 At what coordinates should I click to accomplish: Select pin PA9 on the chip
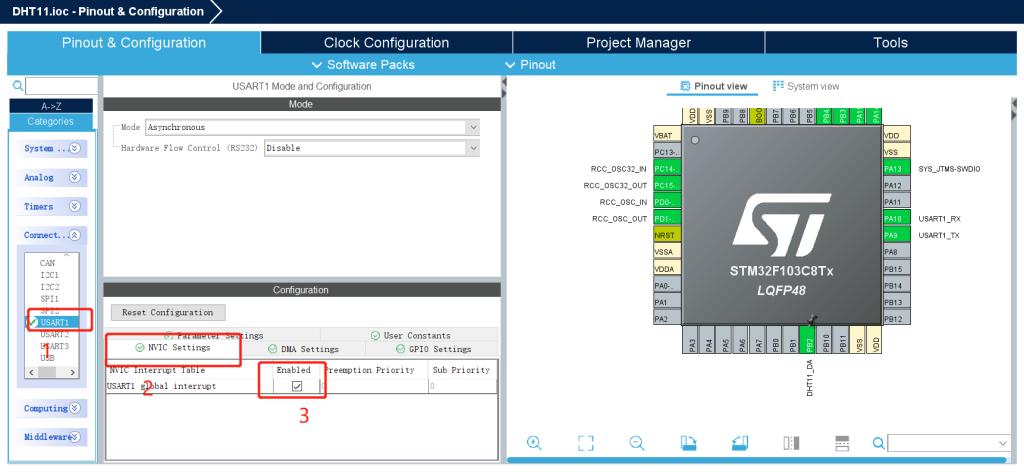895,235
